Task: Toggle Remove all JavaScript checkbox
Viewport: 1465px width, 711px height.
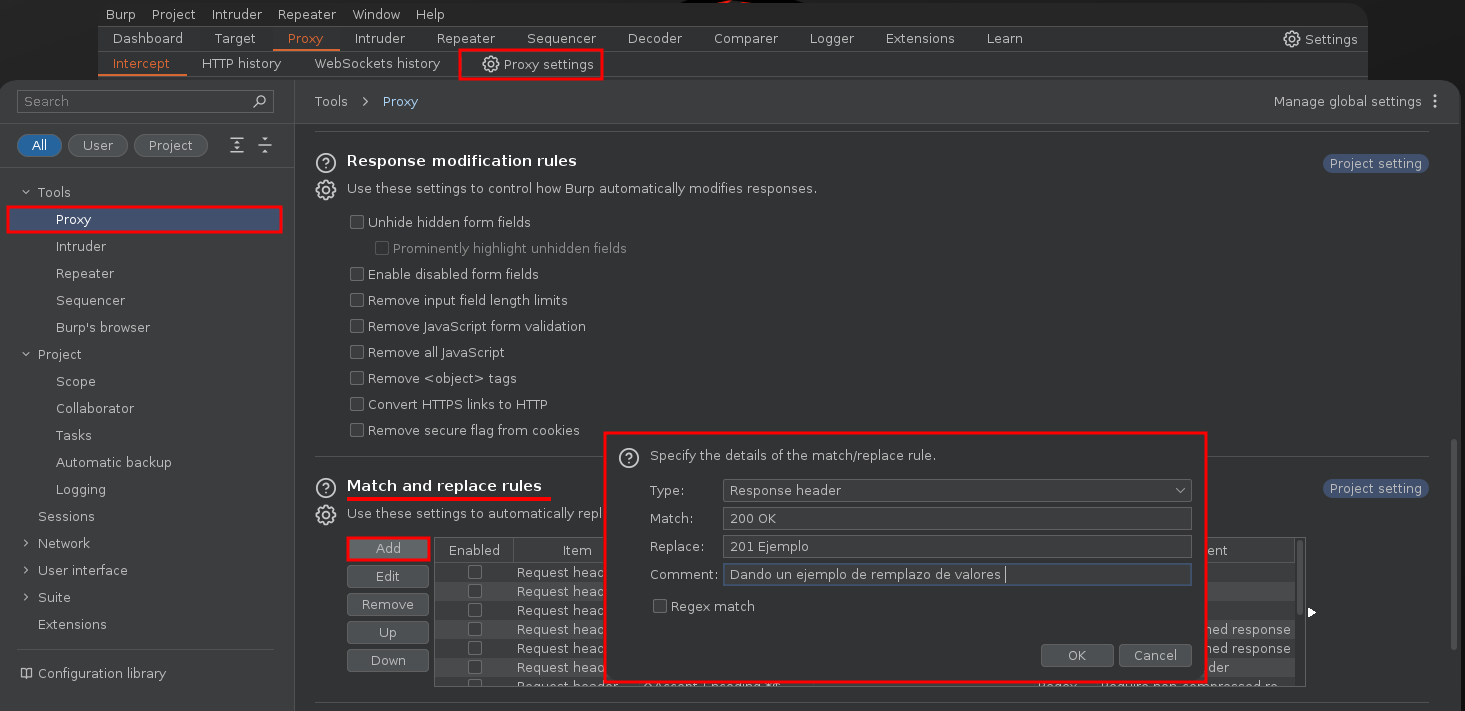Action: click(x=357, y=352)
